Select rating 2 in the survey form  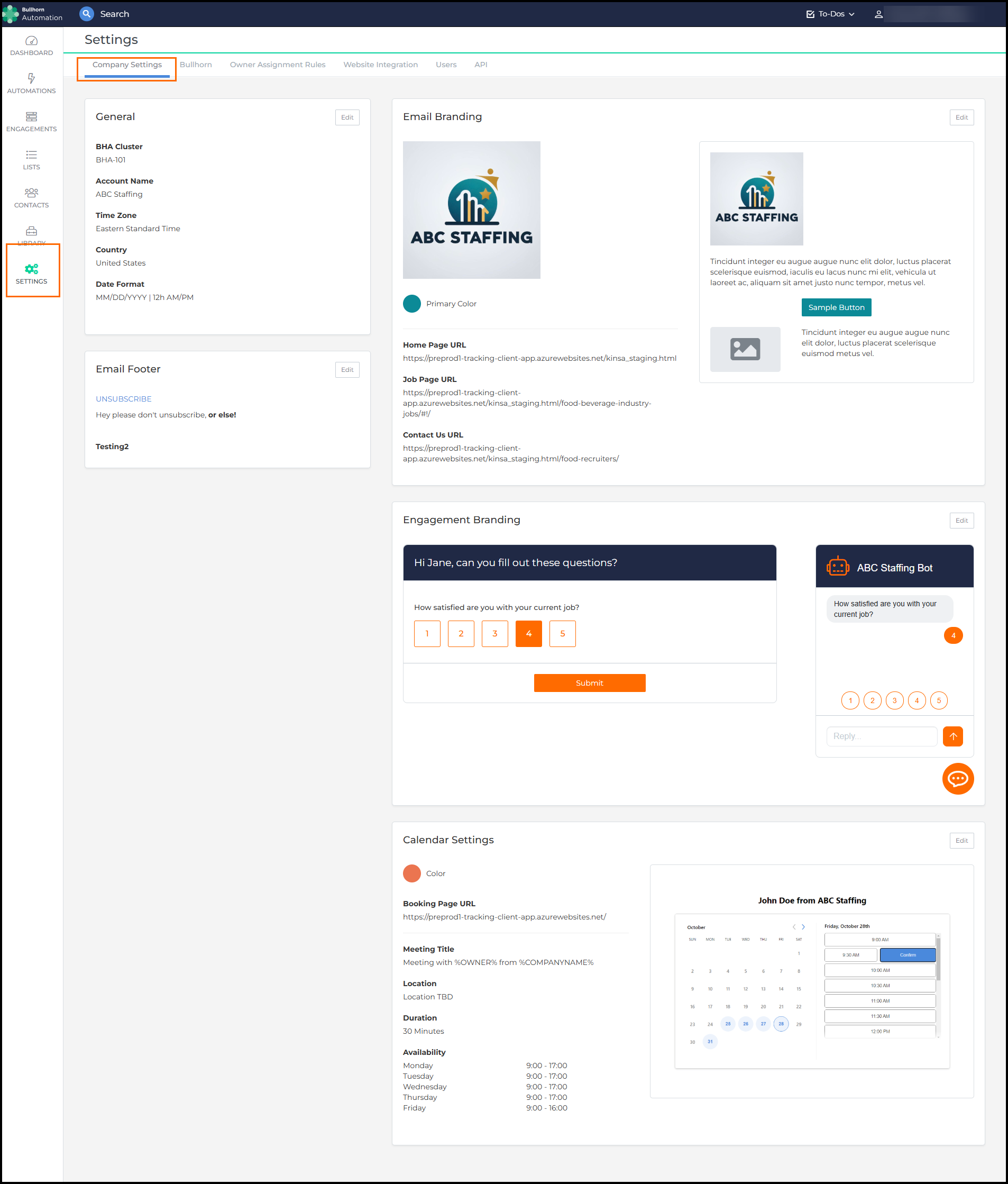point(460,633)
